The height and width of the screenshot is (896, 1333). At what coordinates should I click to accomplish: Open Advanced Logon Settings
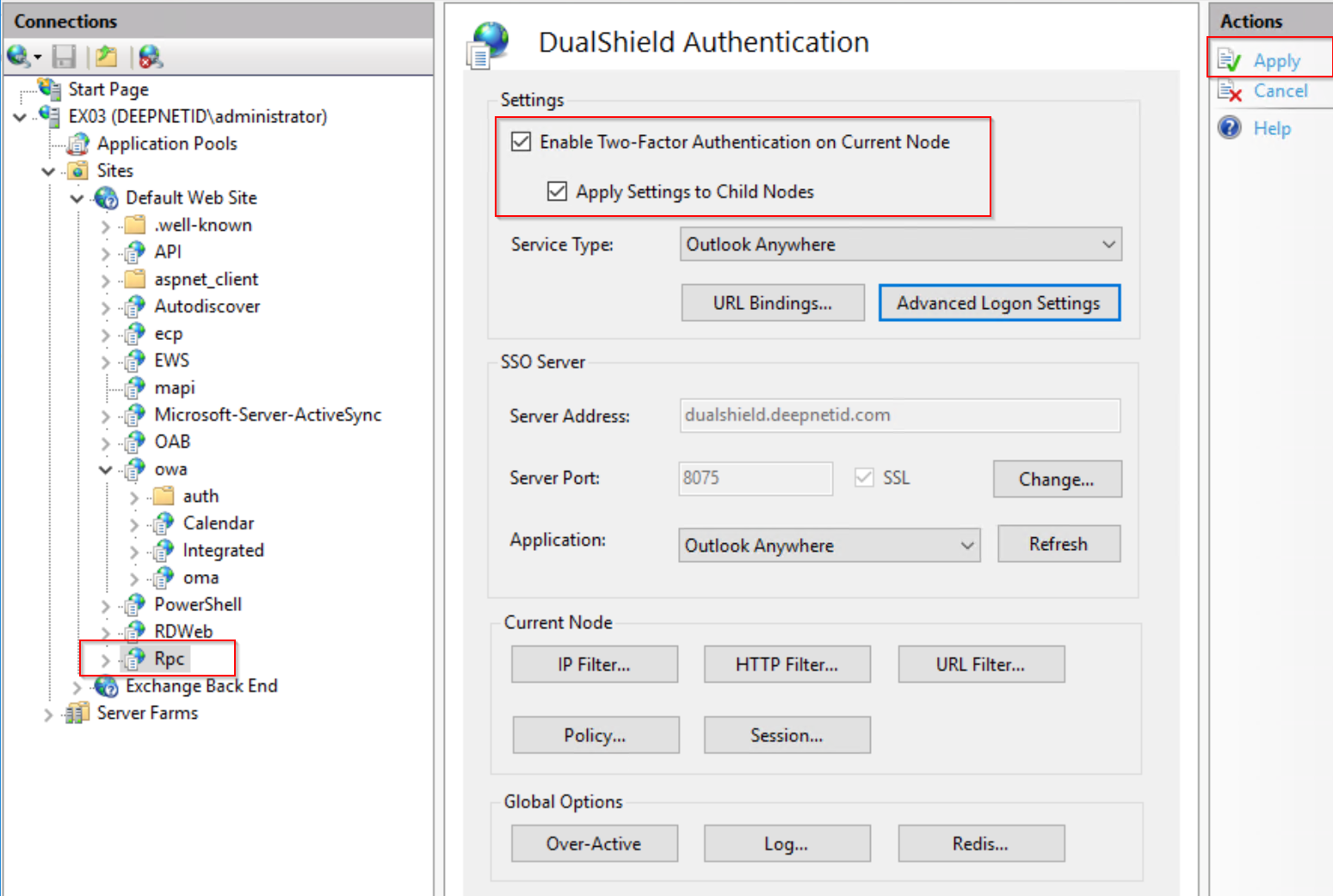click(x=998, y=303)
